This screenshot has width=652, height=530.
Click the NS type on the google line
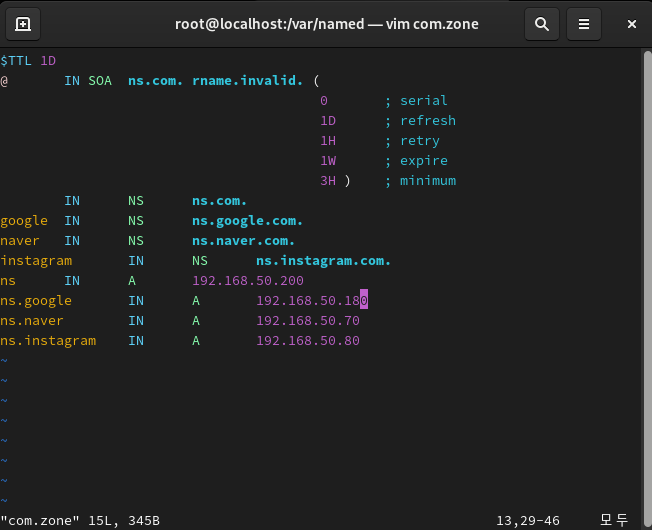coord(136,221)
